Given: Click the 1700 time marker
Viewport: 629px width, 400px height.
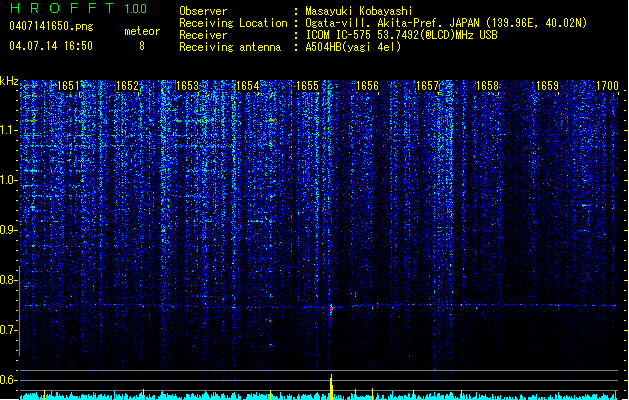Looking at the screenshot, I should (x=607, y=86).
